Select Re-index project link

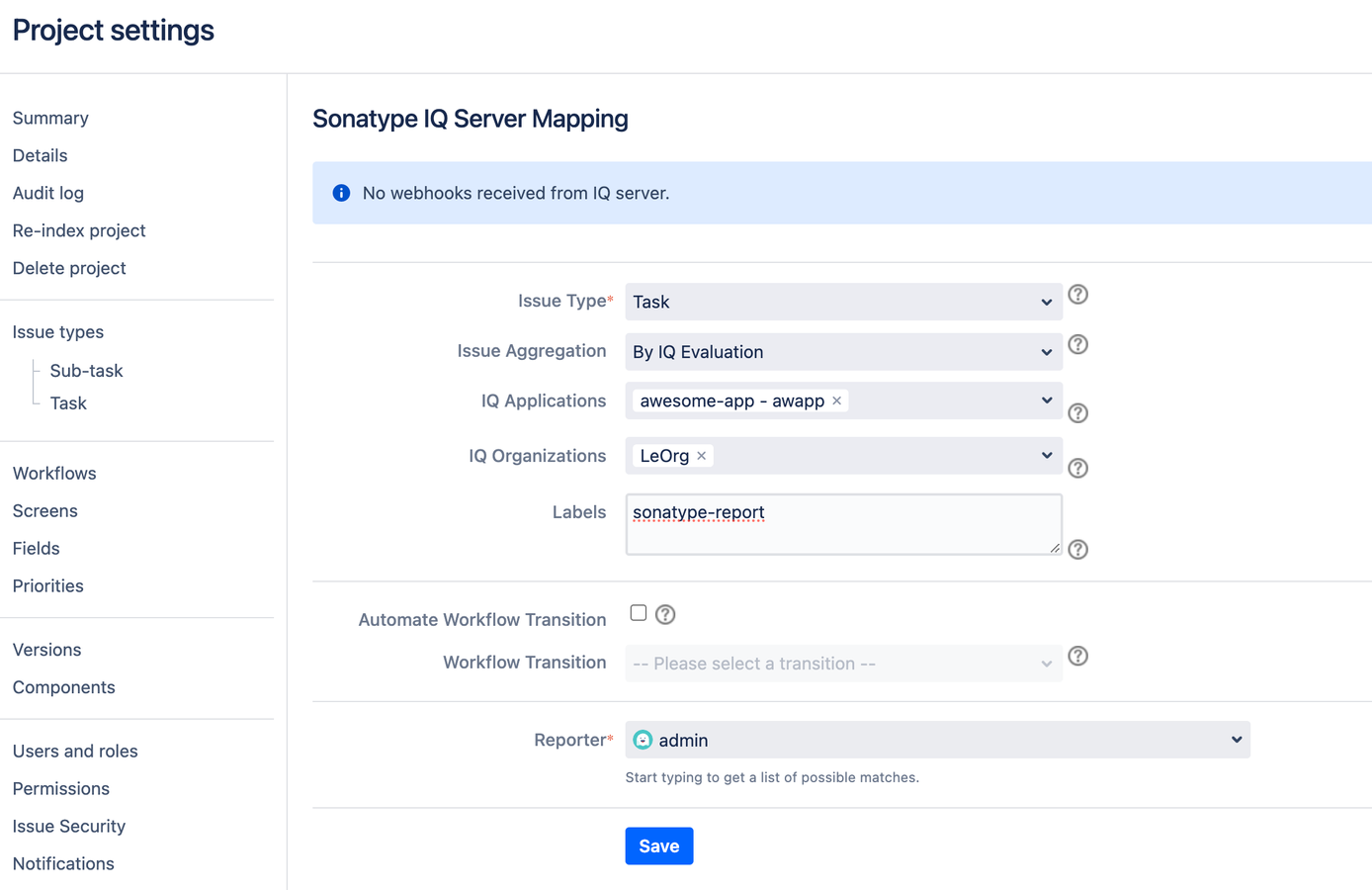tap(79, 230)
